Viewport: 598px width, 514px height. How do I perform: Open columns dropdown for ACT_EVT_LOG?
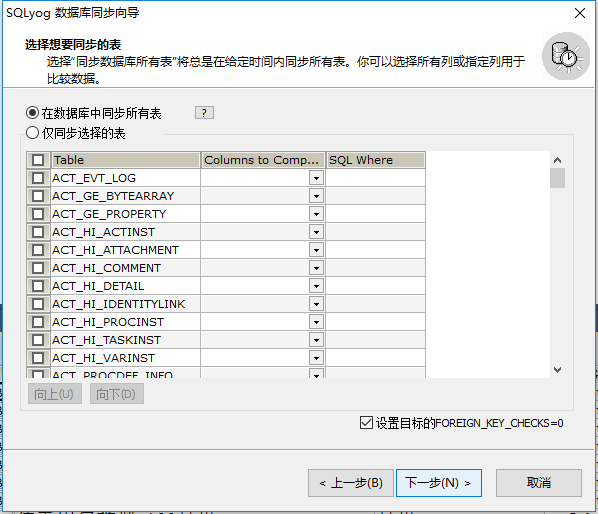click(x=316, y=178)
